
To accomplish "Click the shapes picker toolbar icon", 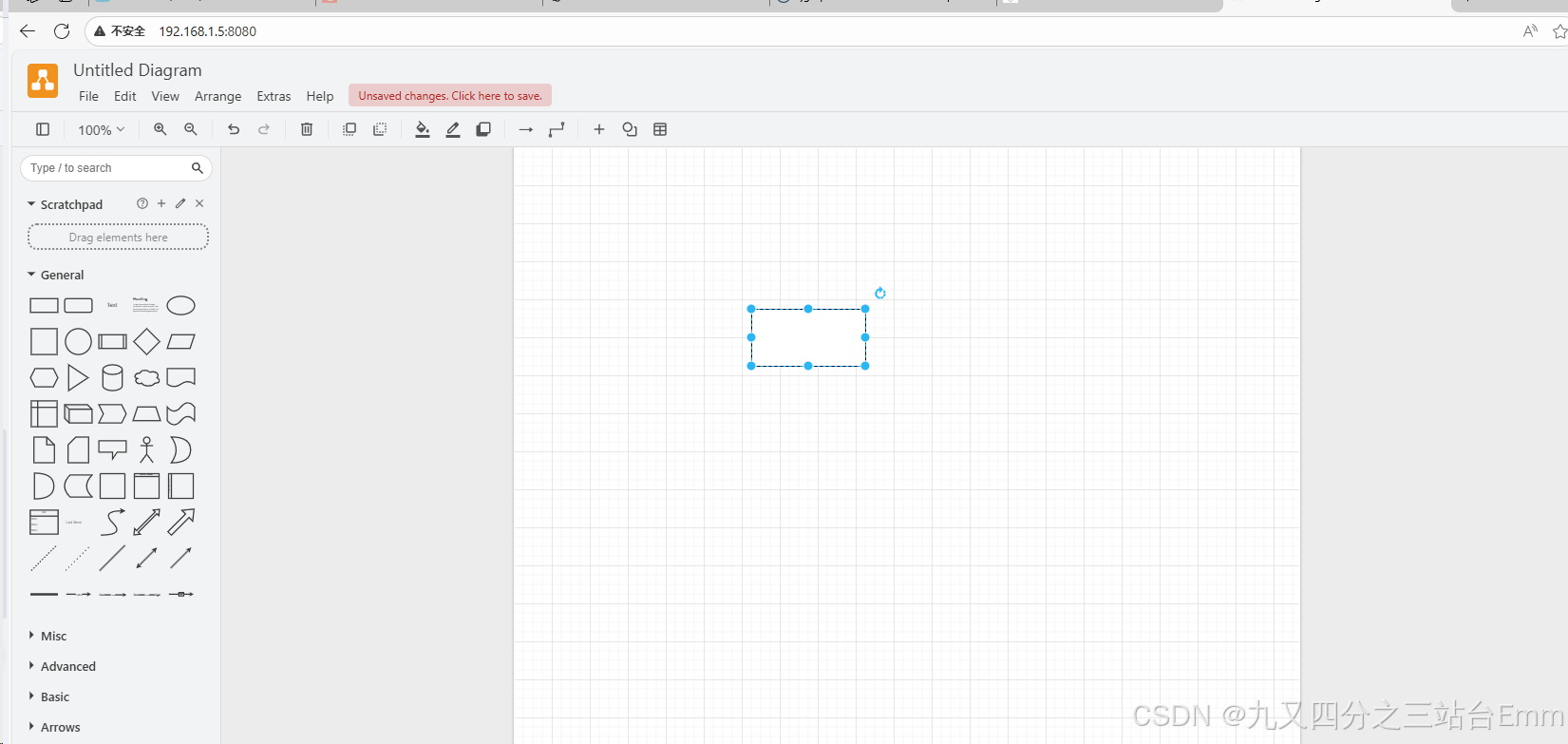I will (630, 129).
